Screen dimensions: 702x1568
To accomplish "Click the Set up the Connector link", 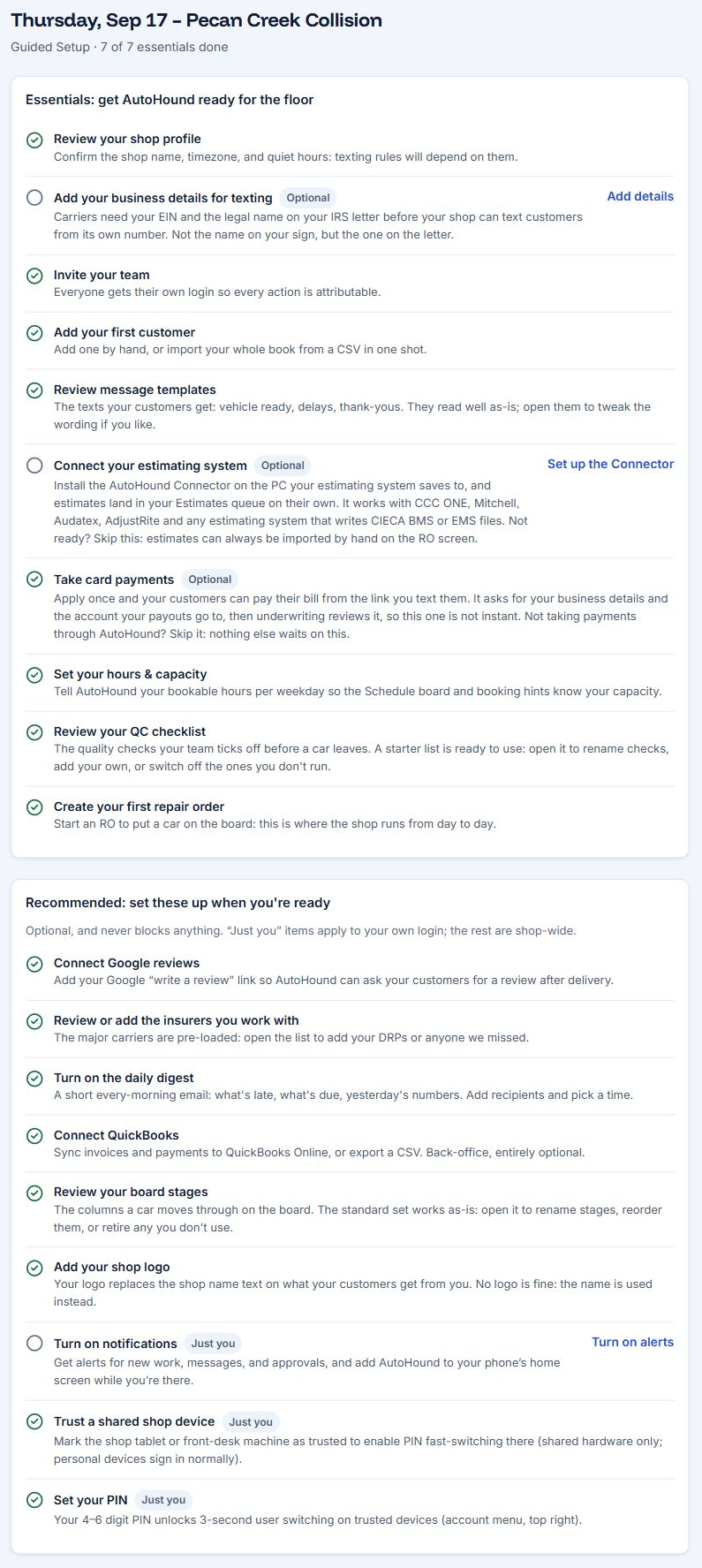I will (610, 464).
